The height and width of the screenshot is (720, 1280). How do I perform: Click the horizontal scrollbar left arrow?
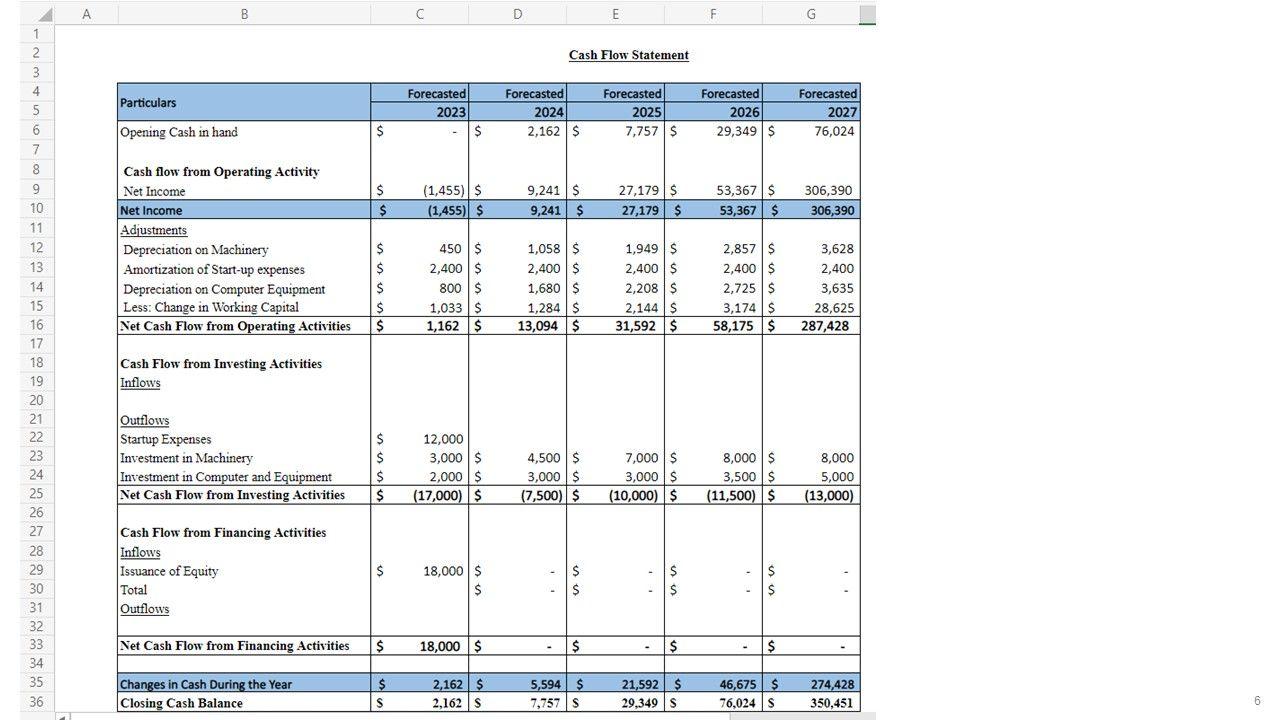coord(62,716)
